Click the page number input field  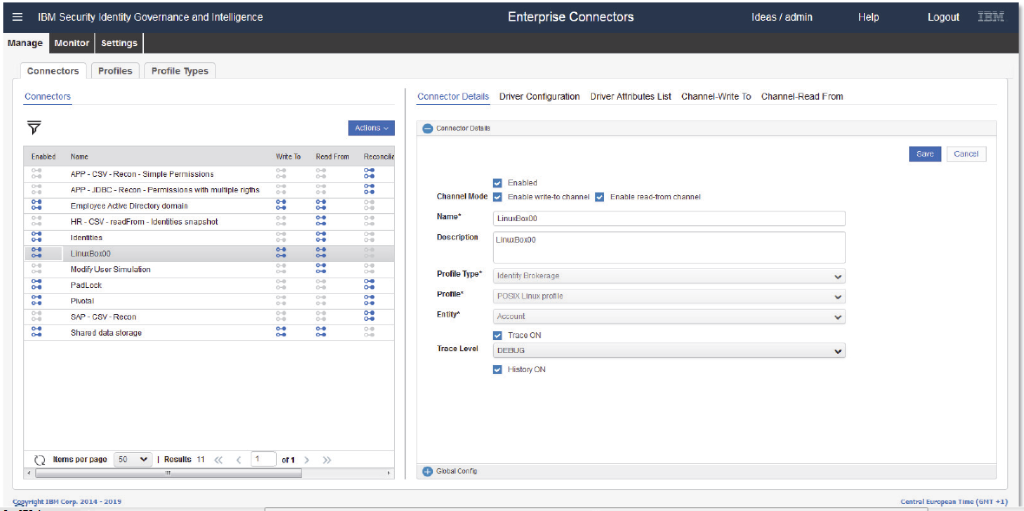click(264, 459)
